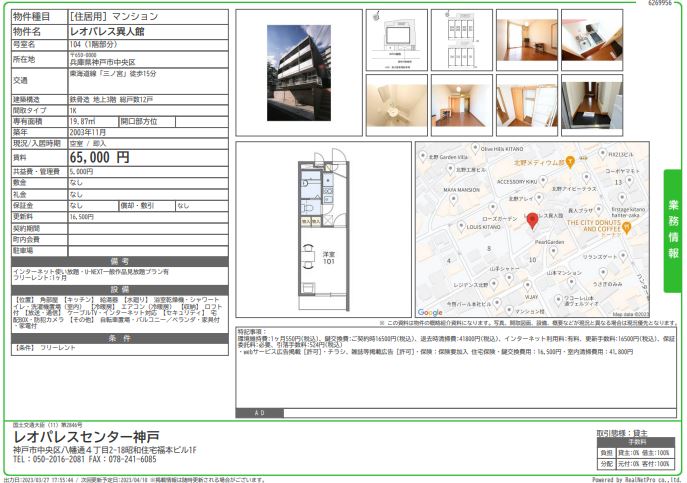Click THE CITY DONUTS AND COFFEE marker
687x483 pixels.
click(x=627, y=227)
